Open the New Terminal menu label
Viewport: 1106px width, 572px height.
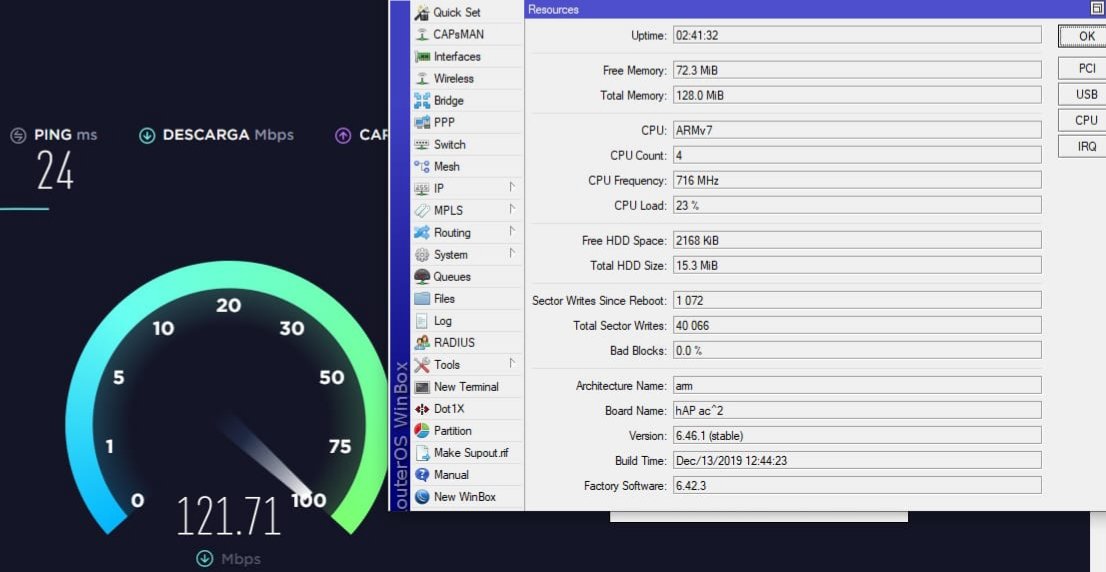pos(466,387)
